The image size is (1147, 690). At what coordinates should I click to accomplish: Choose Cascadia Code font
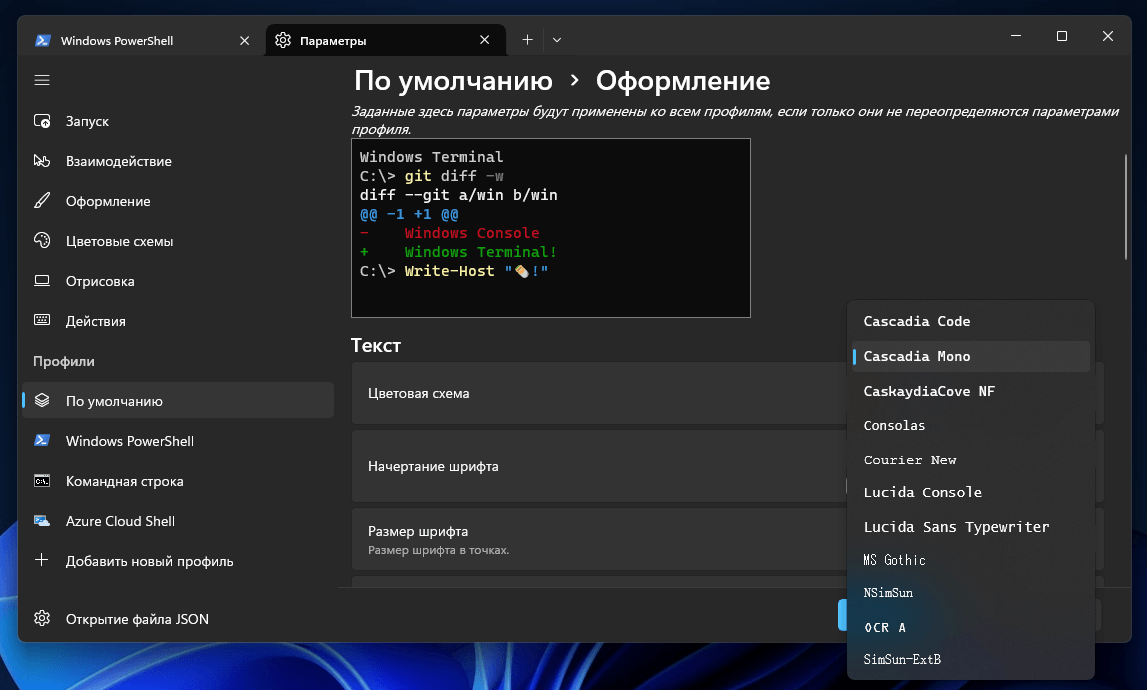tap(971, 321)
